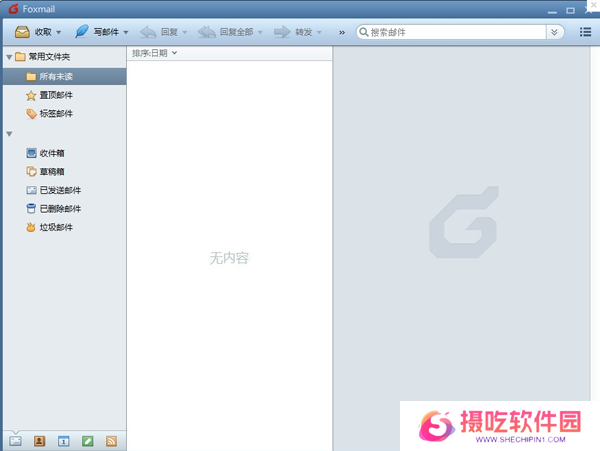Click the 收取 receive mail icon
Viewport: 600px width, 451px height.
coord(22,32)
